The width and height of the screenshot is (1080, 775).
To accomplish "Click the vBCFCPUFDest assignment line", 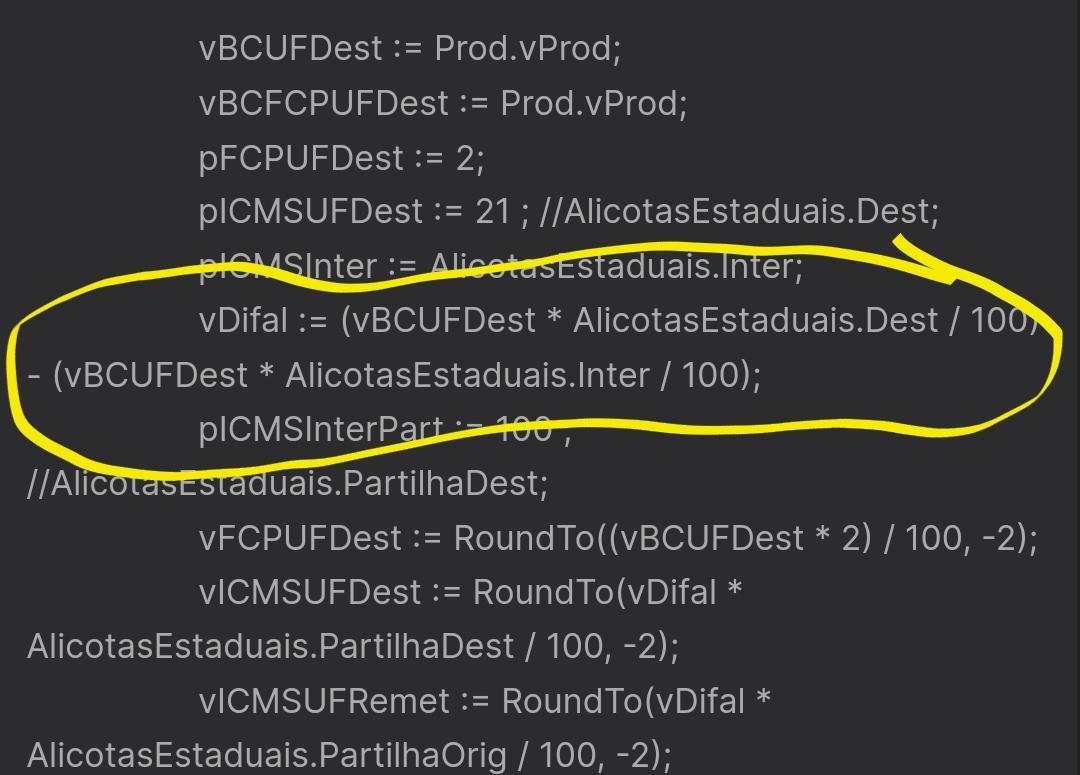I will tap(443, 103).
